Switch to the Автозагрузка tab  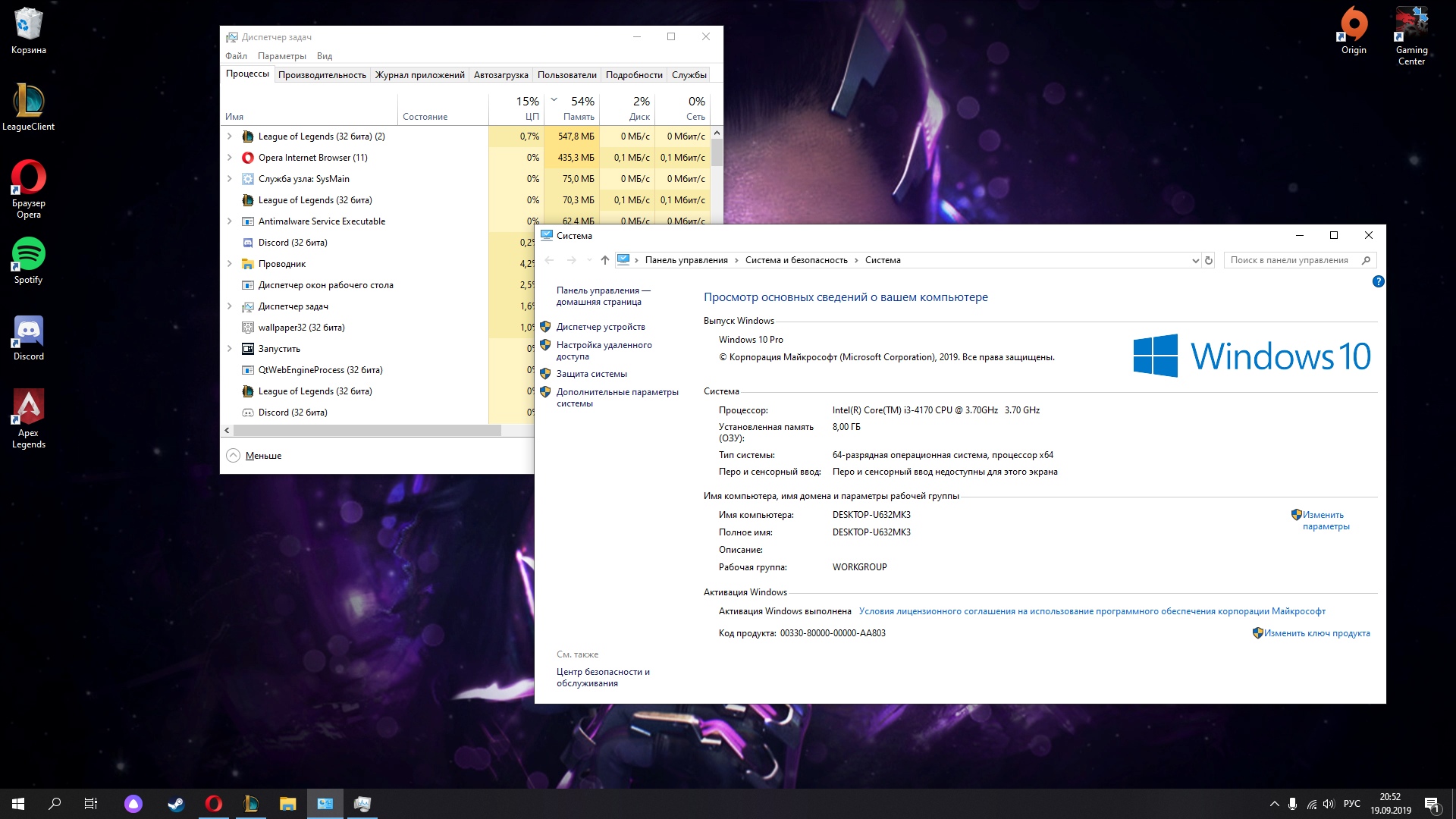coord(500,75)
